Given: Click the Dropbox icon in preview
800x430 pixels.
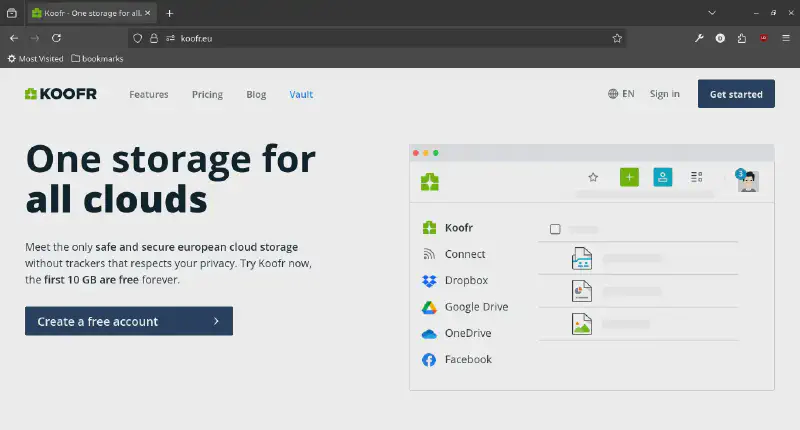Looking at the screenshot, I should click(429, 281).
